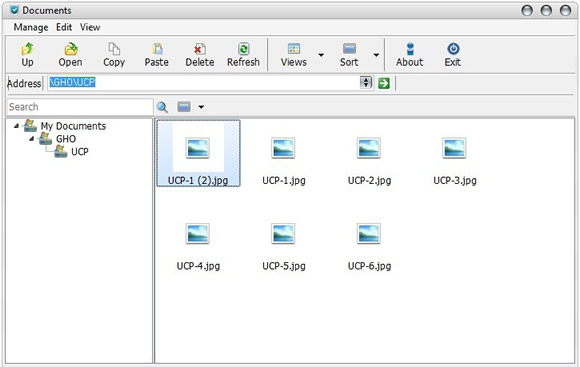Screen dimensions: 580x367
Task: Click the Open folder icon
Action: [71, 49]
